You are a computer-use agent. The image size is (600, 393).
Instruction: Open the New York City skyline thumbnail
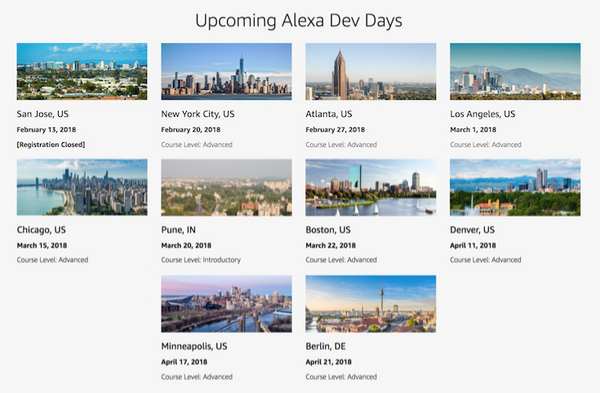tap(227, 72)
